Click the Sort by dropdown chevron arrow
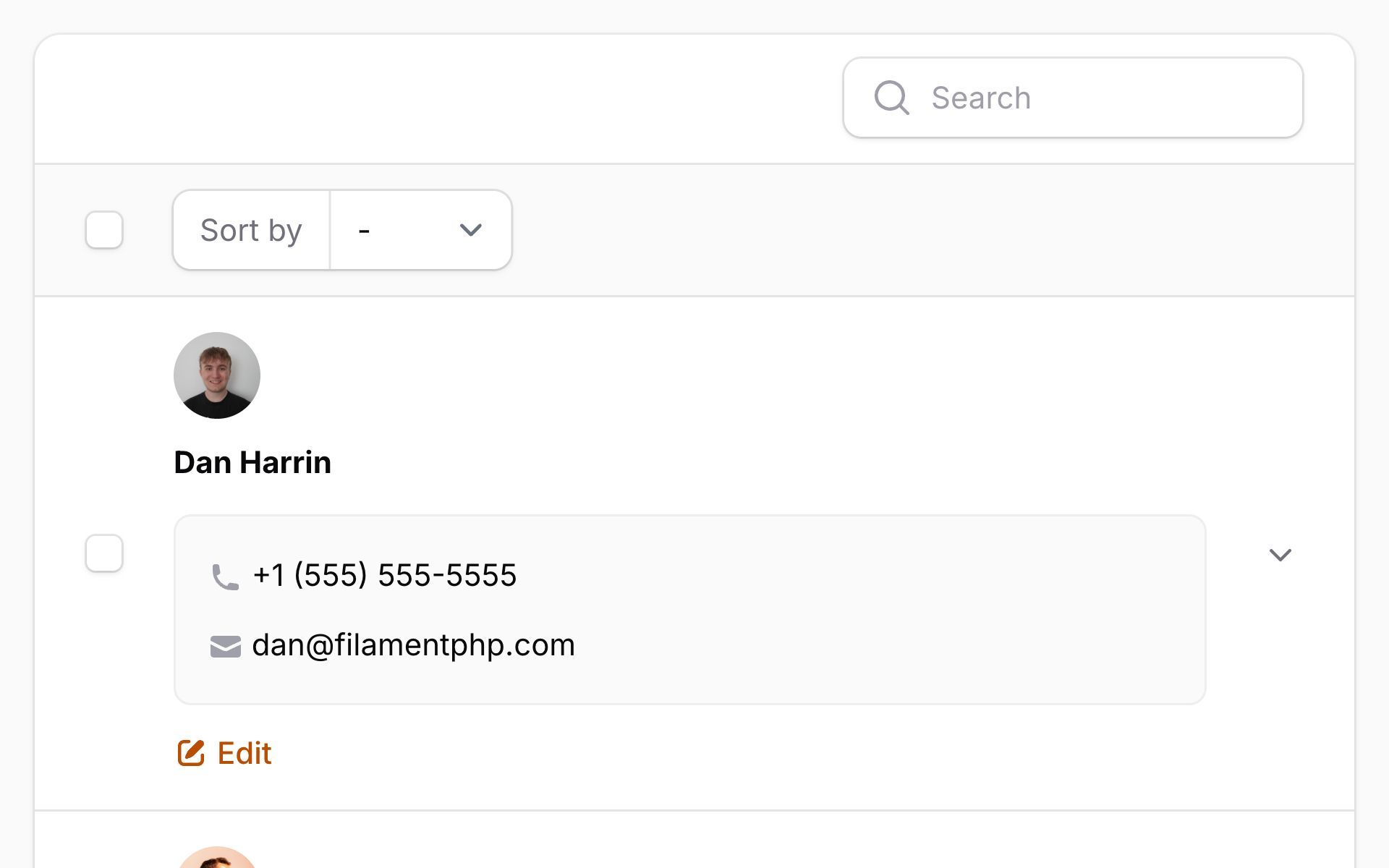Image resolution: width=1389 pixels, height=868 pixels. 471,230
